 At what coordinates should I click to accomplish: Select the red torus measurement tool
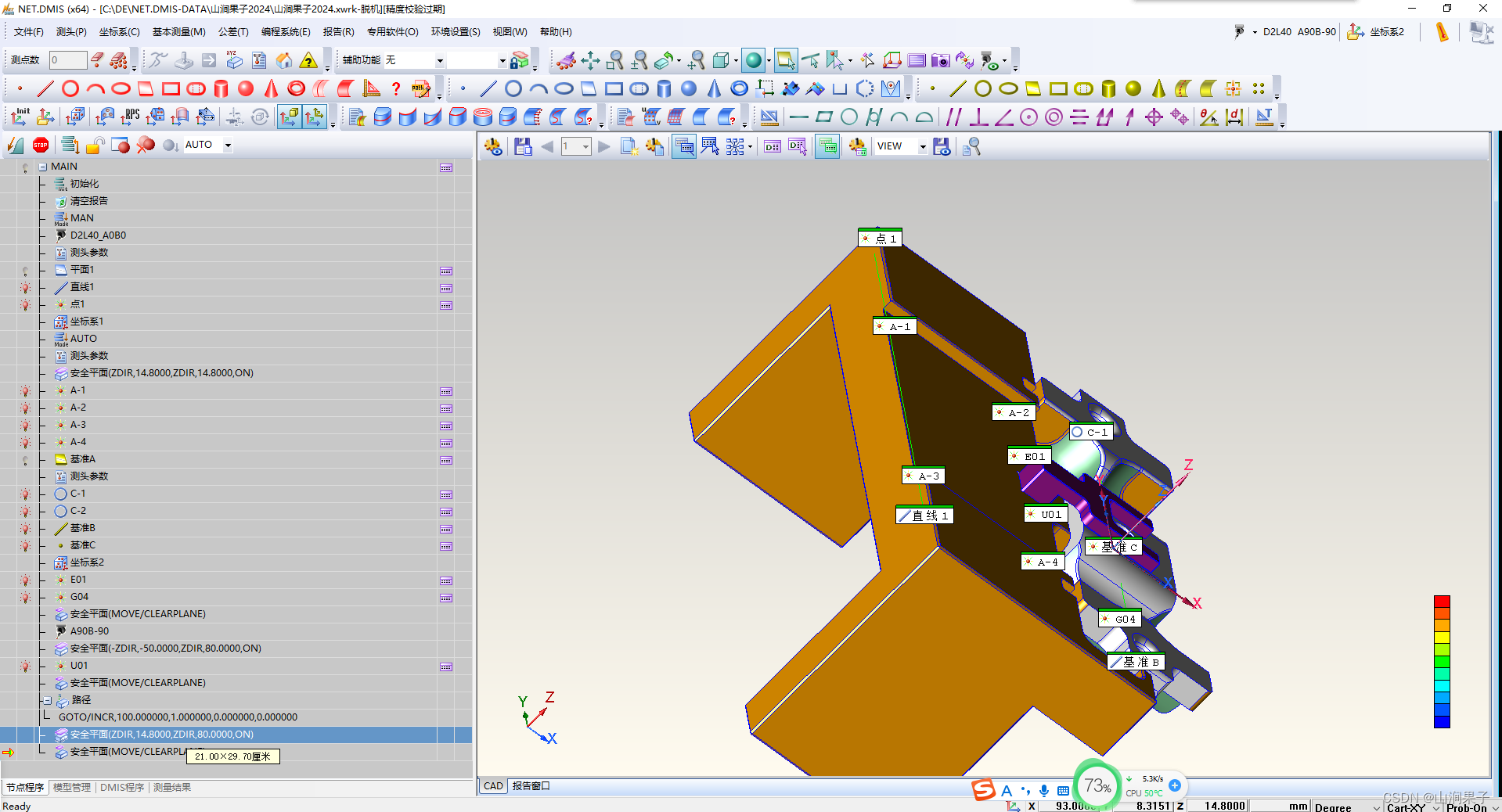coord(296,88)
